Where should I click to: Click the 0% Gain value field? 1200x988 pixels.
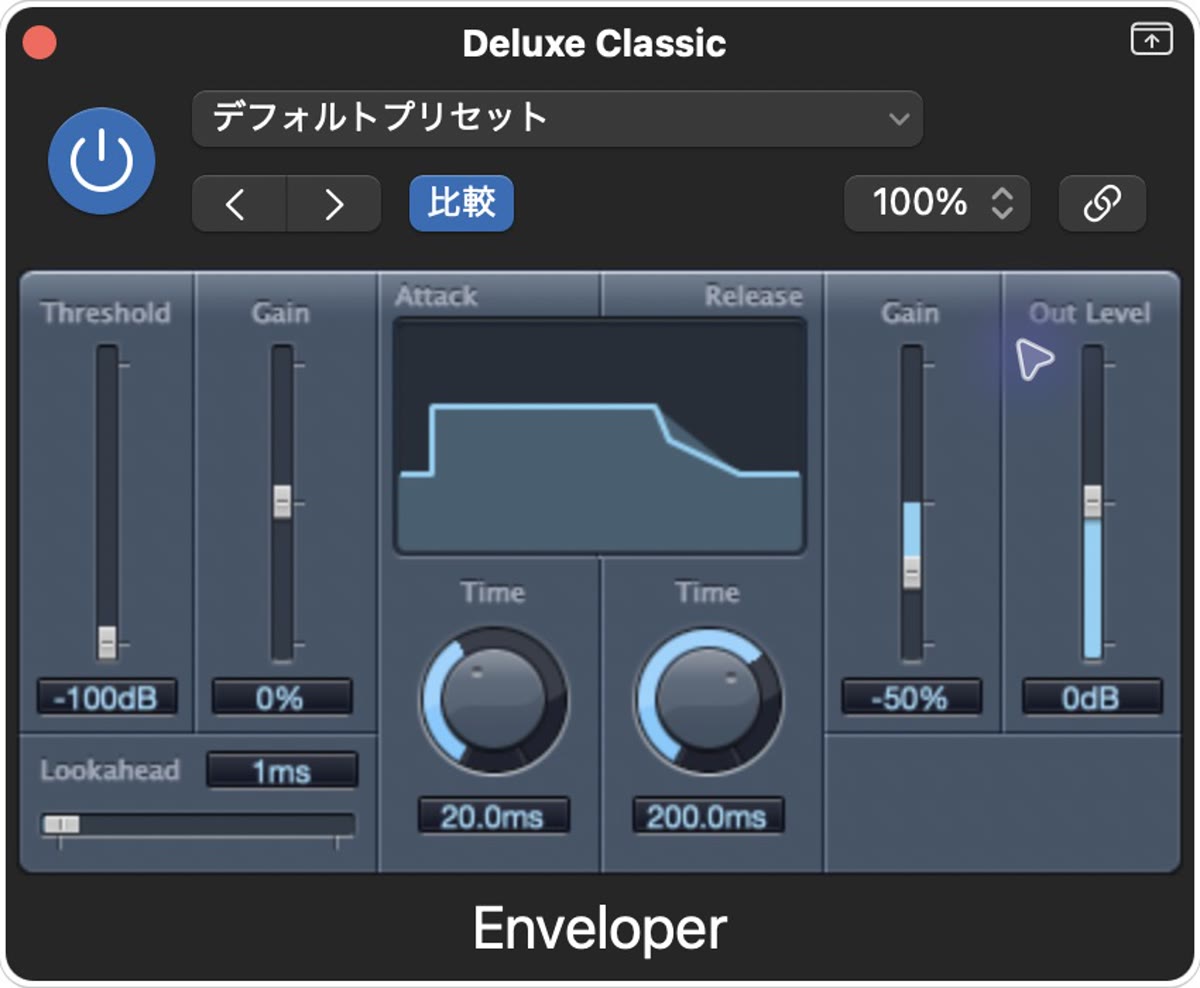pyautogui.click(x=282, y=697)
